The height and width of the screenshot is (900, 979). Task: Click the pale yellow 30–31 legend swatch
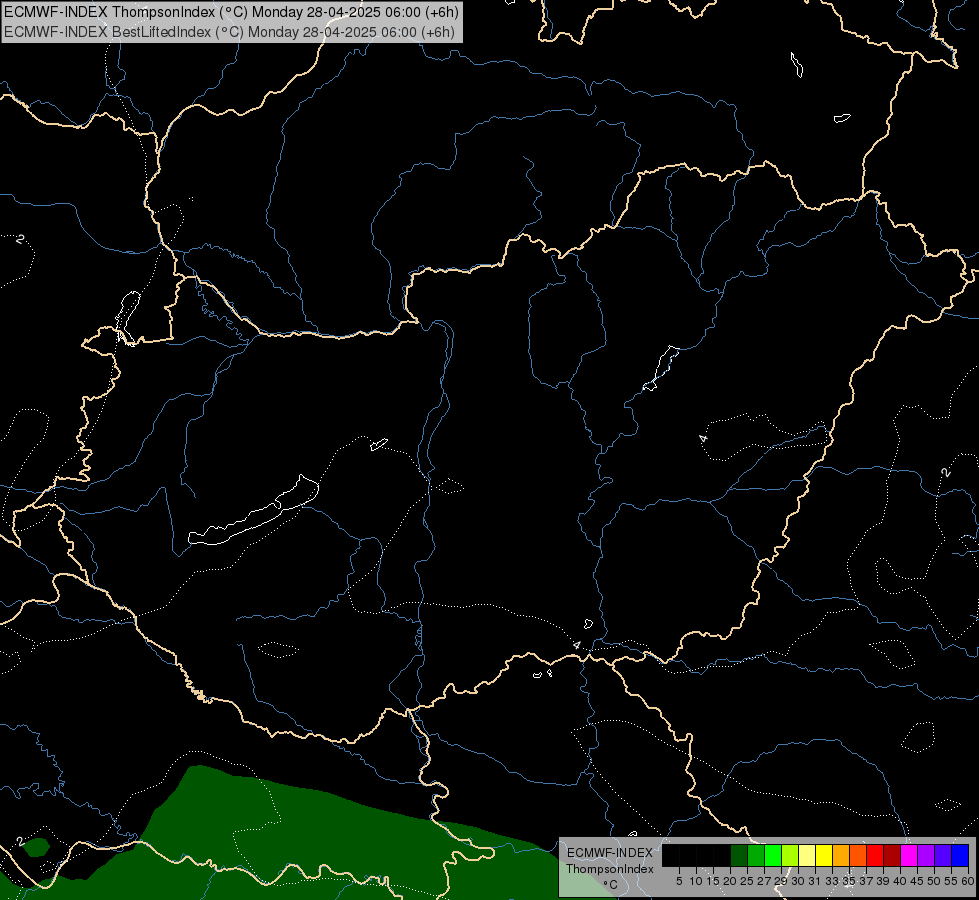(807, 855)
